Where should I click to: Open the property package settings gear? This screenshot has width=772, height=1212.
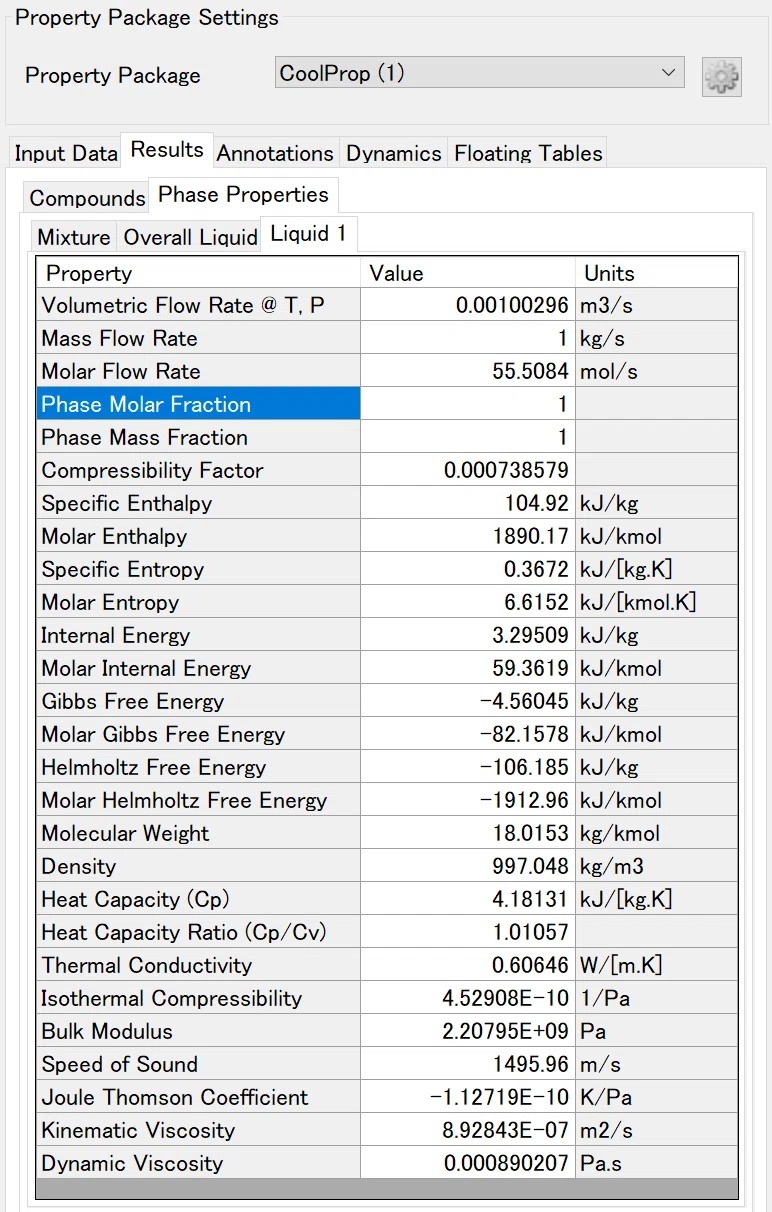point(722,76)
